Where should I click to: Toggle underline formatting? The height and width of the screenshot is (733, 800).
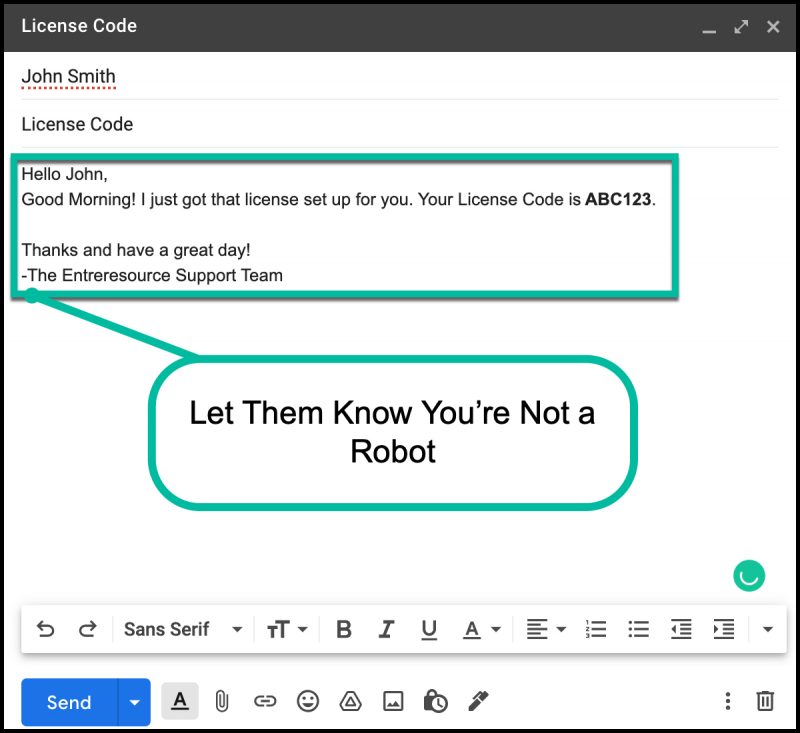pos(429,629)
